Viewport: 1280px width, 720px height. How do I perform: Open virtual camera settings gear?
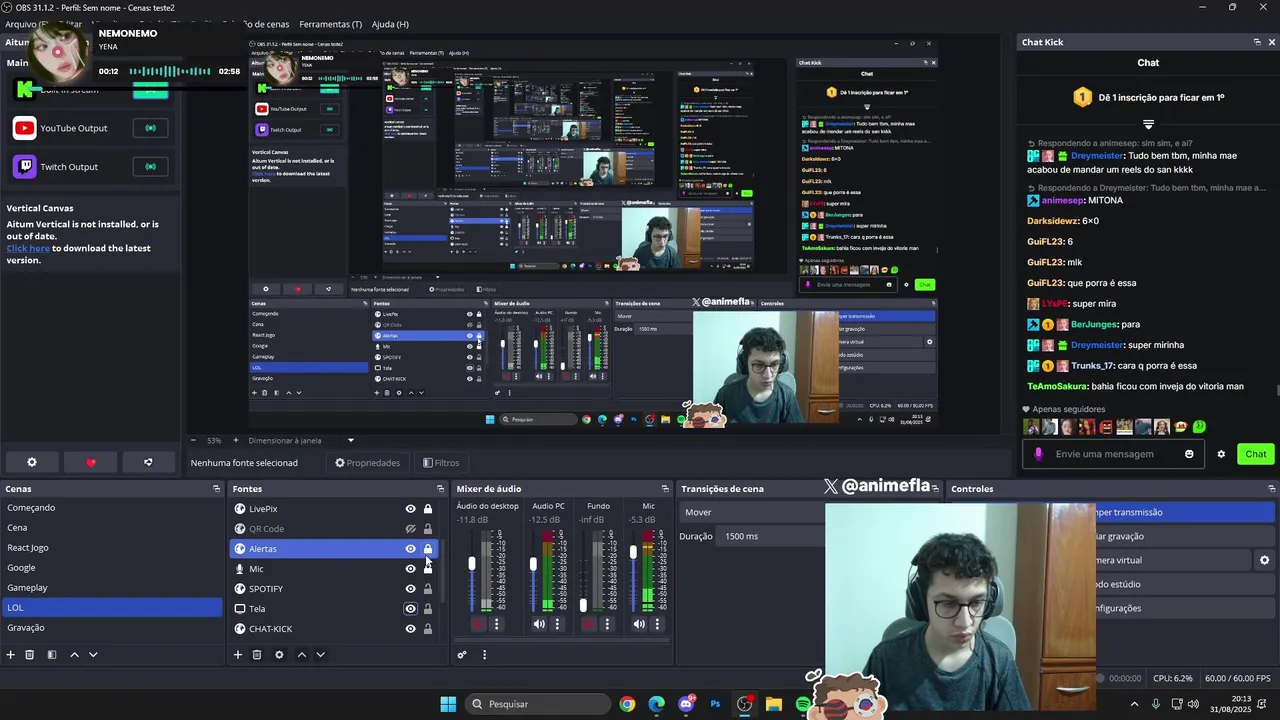tap(1264, 560)
